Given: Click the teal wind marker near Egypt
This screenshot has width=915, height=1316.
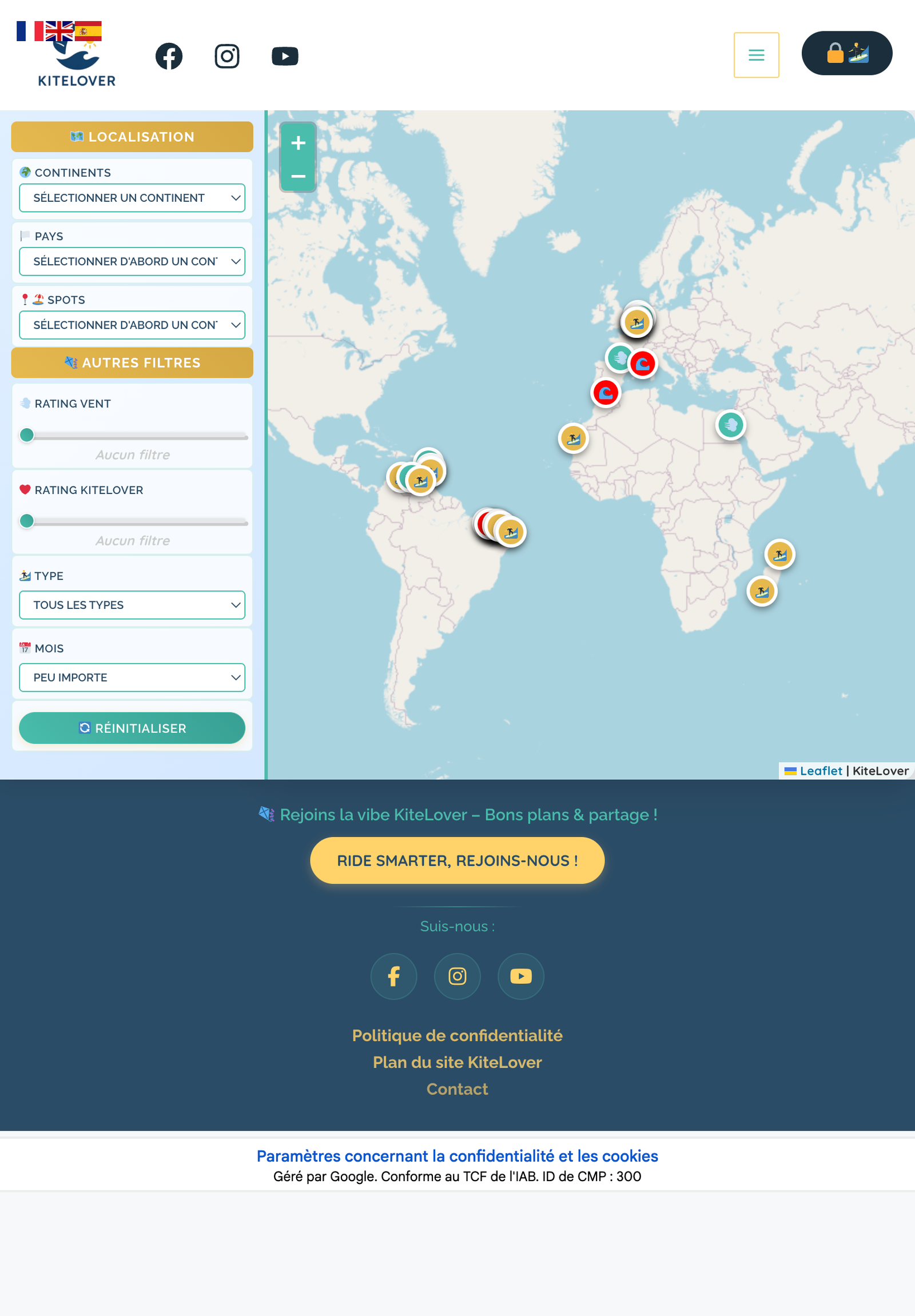Looking at the screenshot, I should [x=731, y=425].
